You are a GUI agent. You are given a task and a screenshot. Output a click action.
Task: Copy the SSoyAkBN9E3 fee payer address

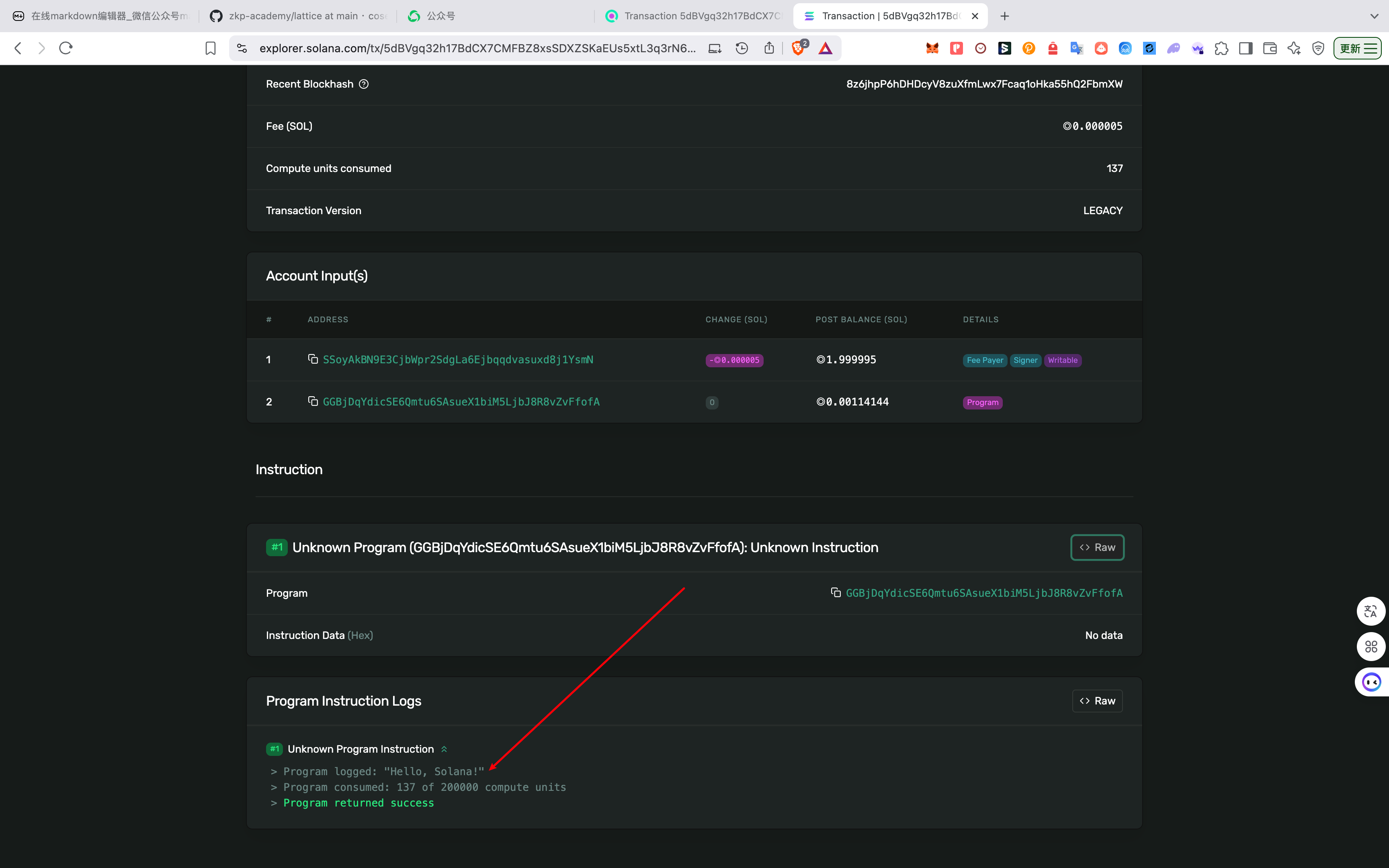(313, 359)
